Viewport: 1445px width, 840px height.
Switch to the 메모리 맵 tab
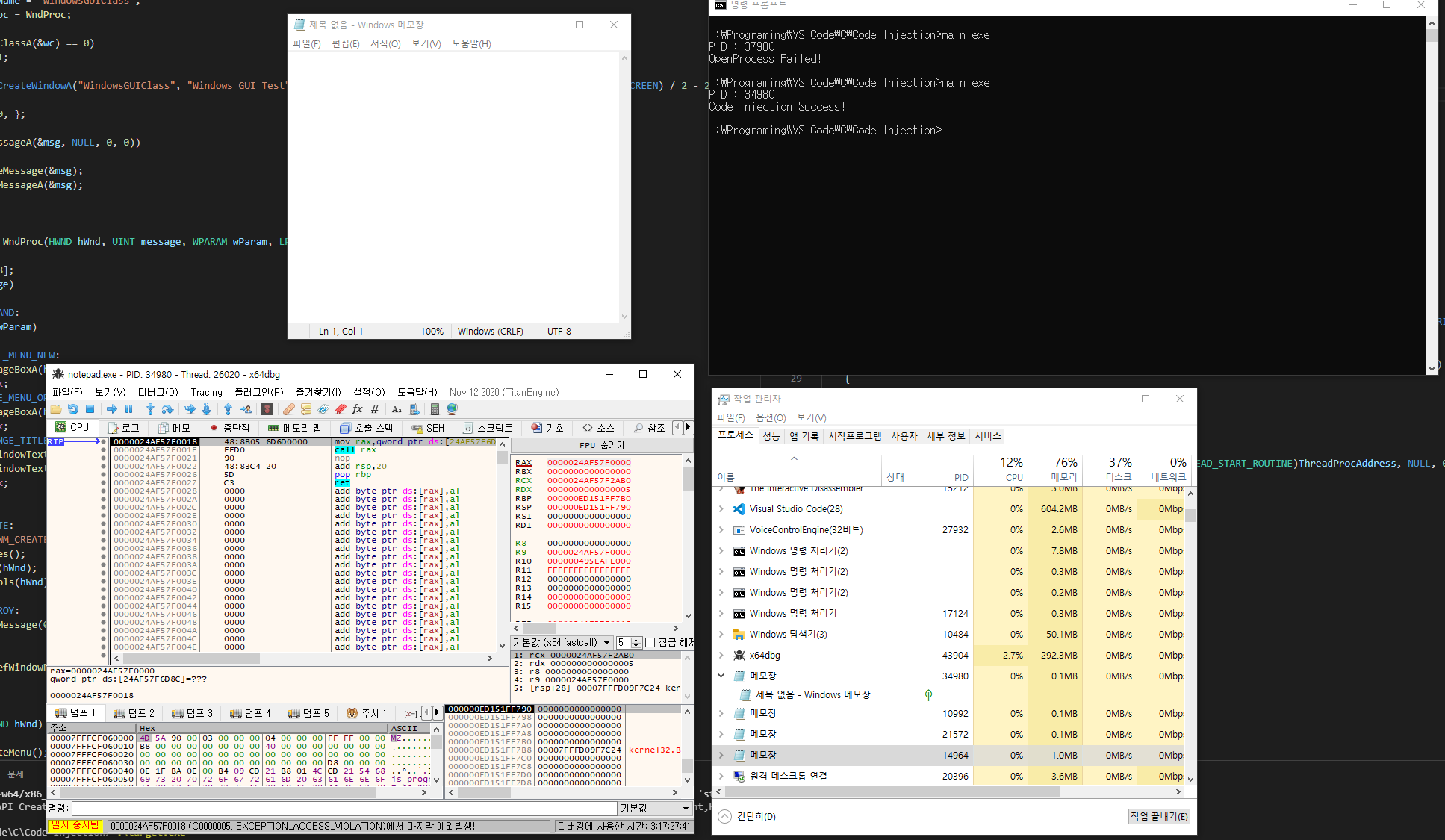coord(294,428)
